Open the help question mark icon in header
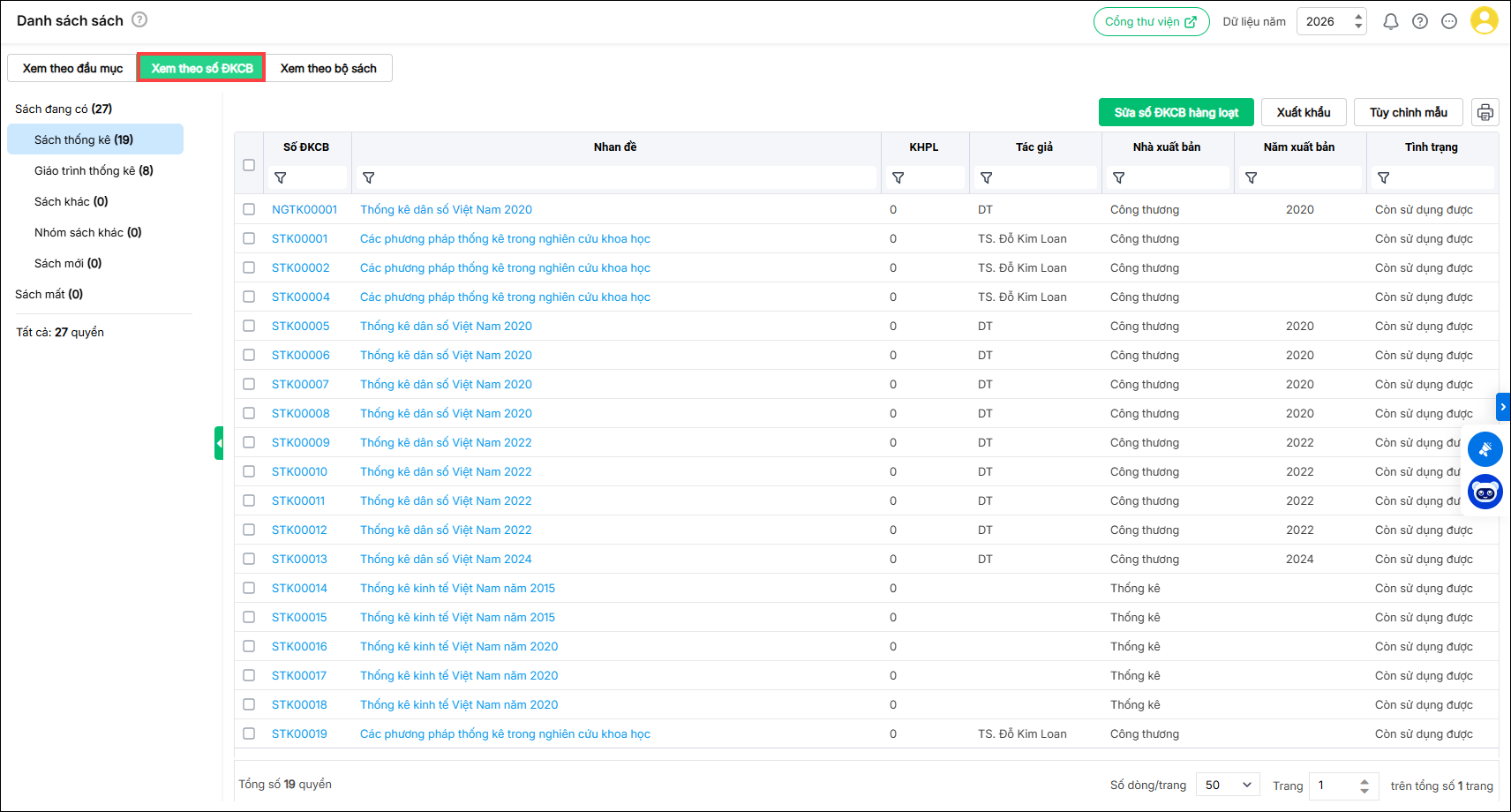Viewport: 1511px width, 812px height. 1419,22
